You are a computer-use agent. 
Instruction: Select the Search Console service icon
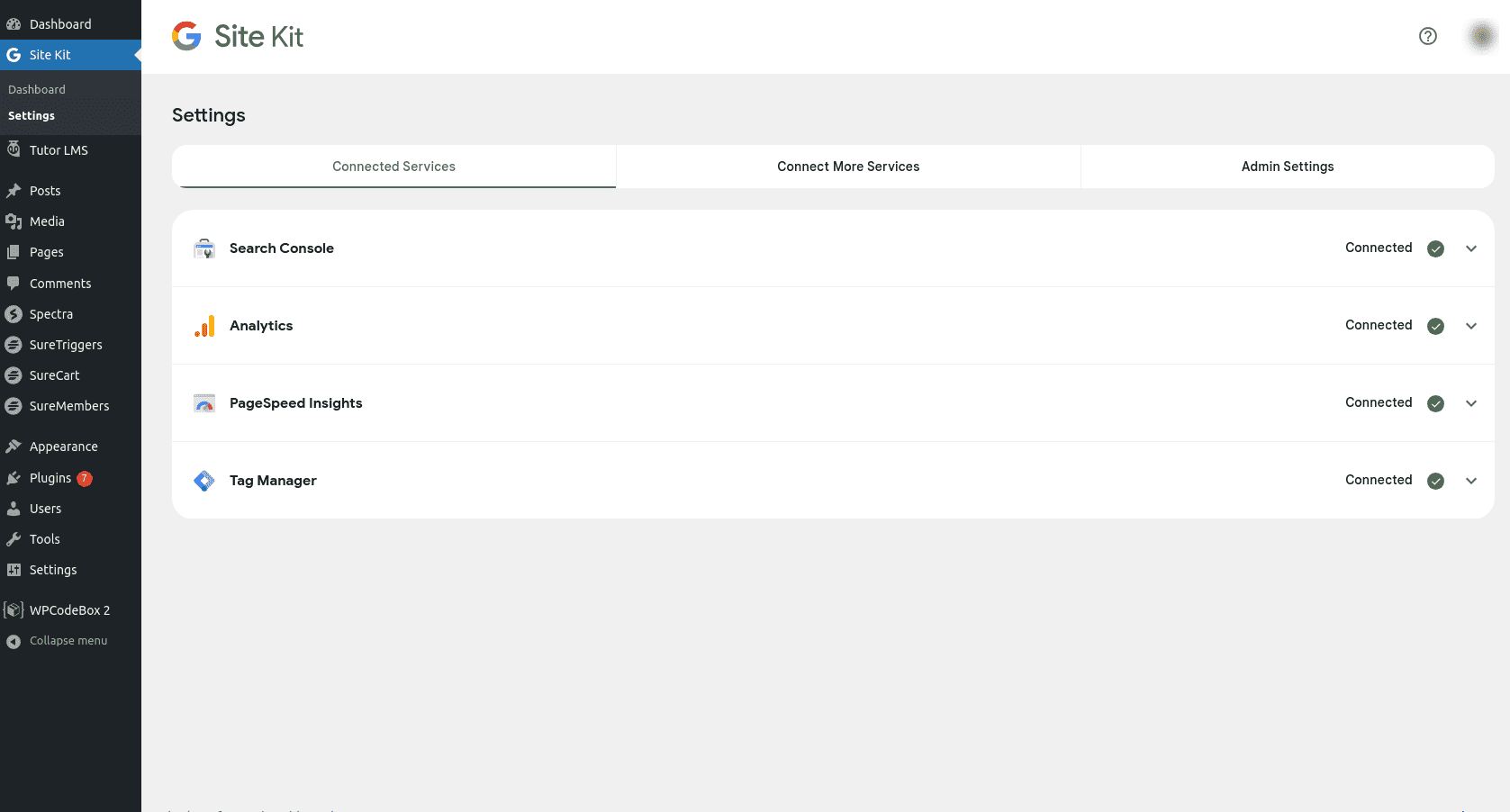click(204, 248)
